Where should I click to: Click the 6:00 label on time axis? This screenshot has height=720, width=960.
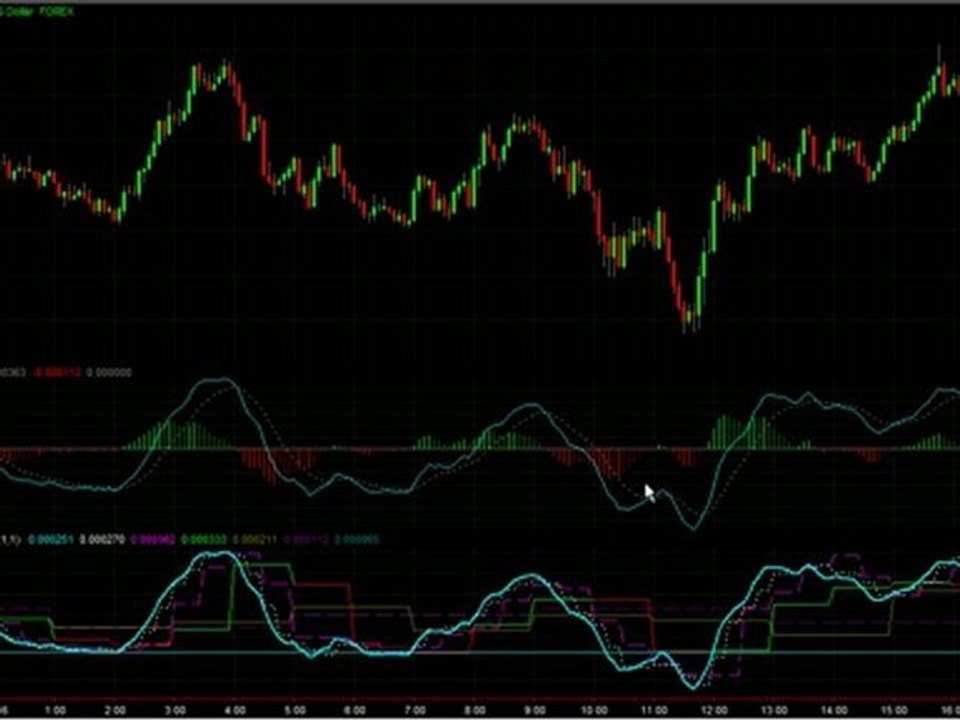click(355, 710)
